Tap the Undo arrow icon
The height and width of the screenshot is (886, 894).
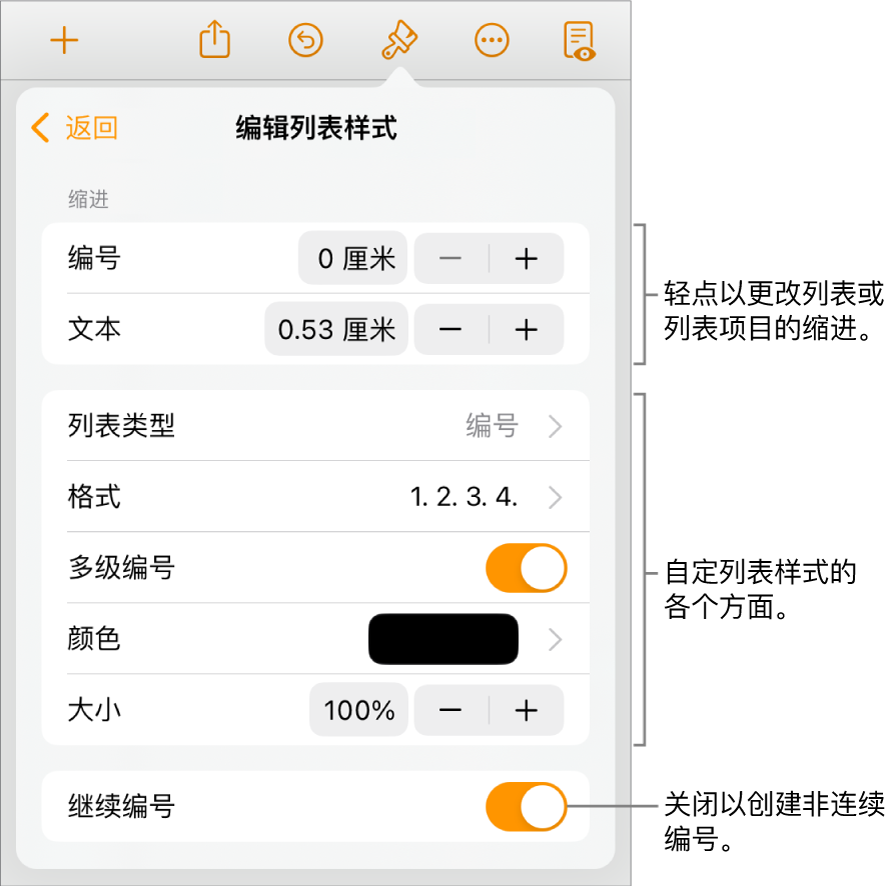(306, 40)
